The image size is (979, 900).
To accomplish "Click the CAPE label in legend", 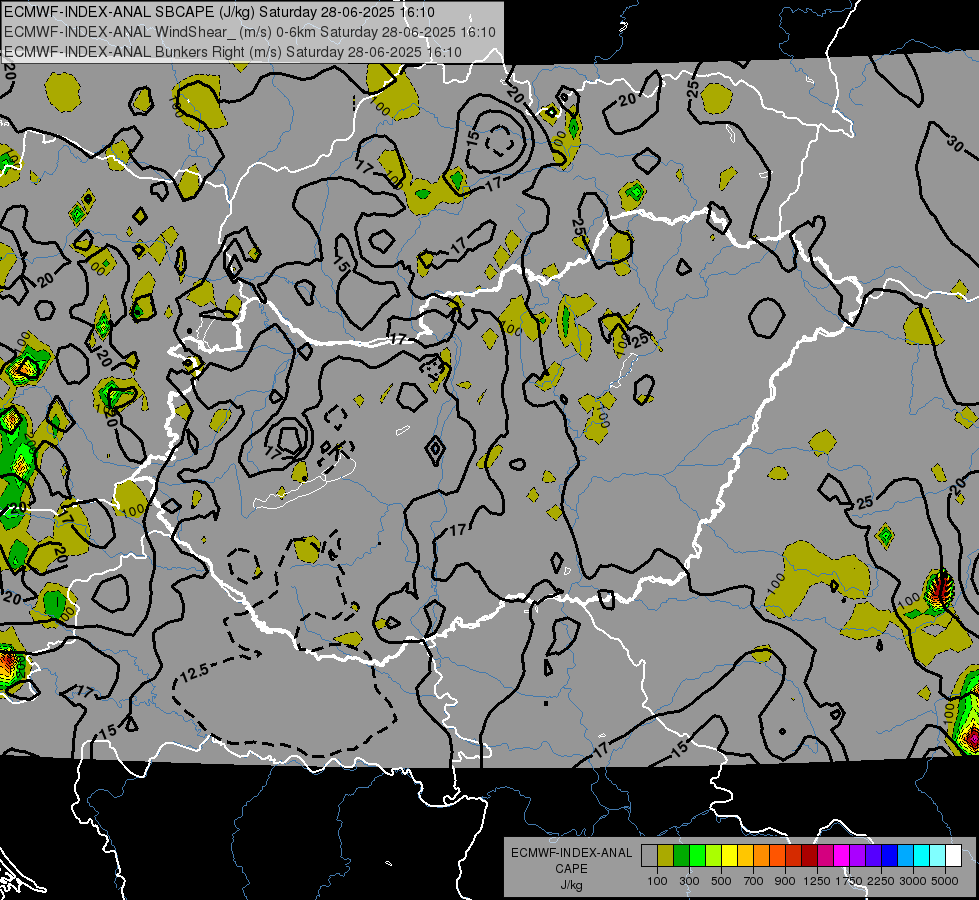I will [571, 869].
